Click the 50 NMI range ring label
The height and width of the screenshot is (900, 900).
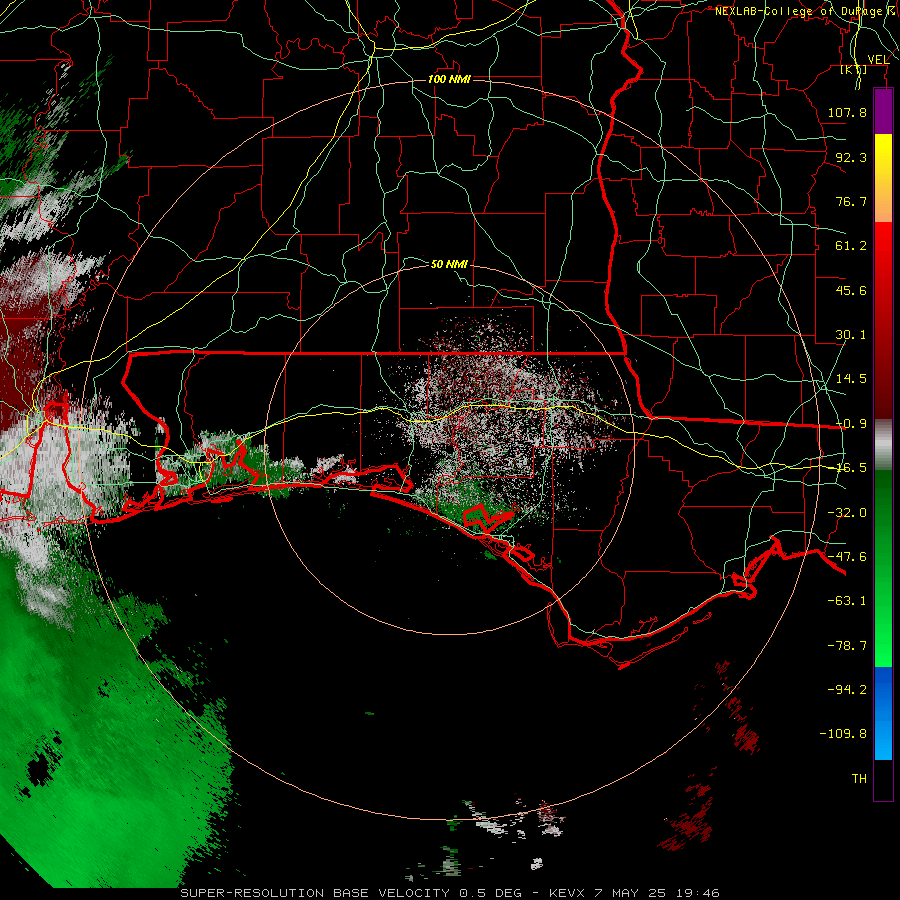449,264
